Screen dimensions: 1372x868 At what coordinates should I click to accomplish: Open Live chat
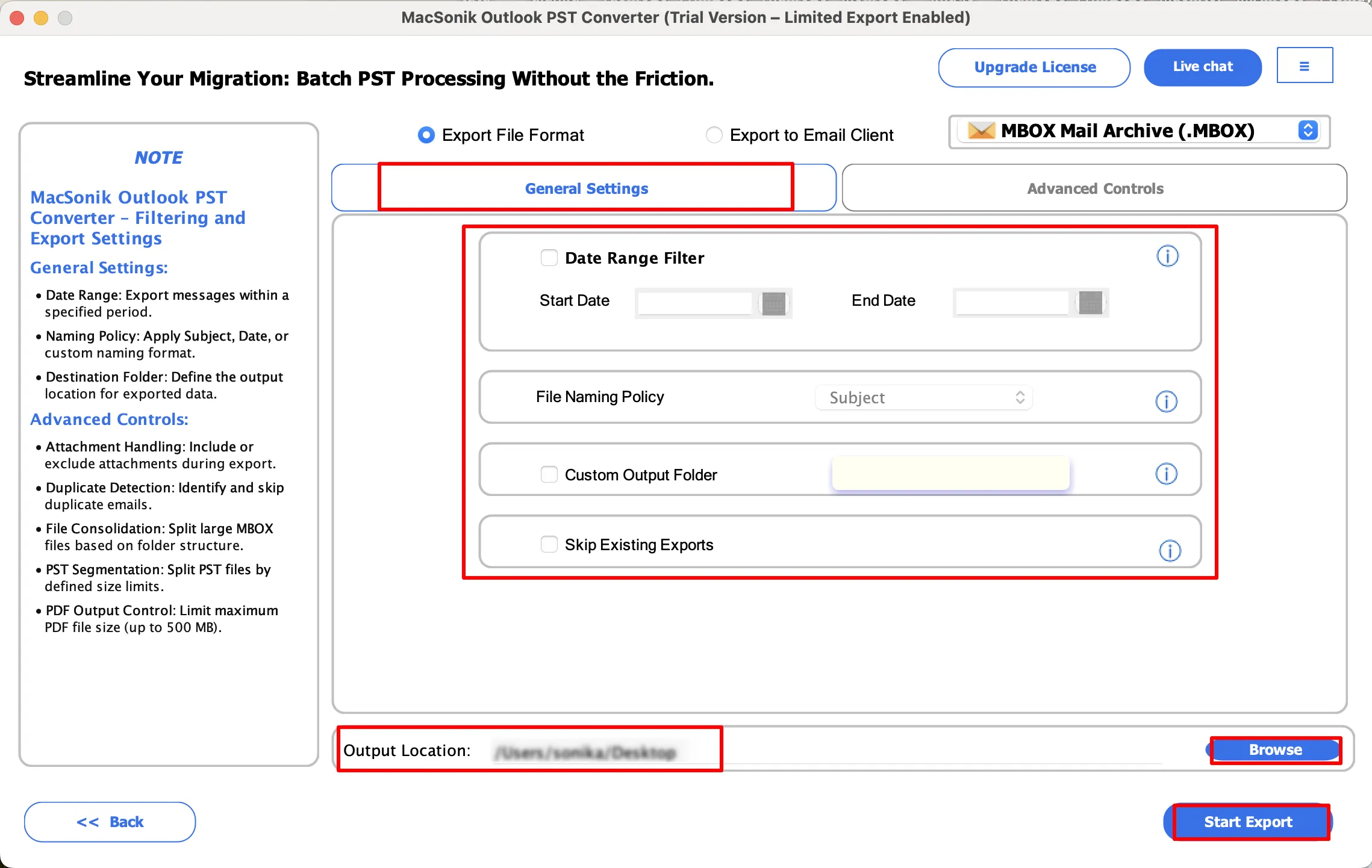coord(1203,67)
